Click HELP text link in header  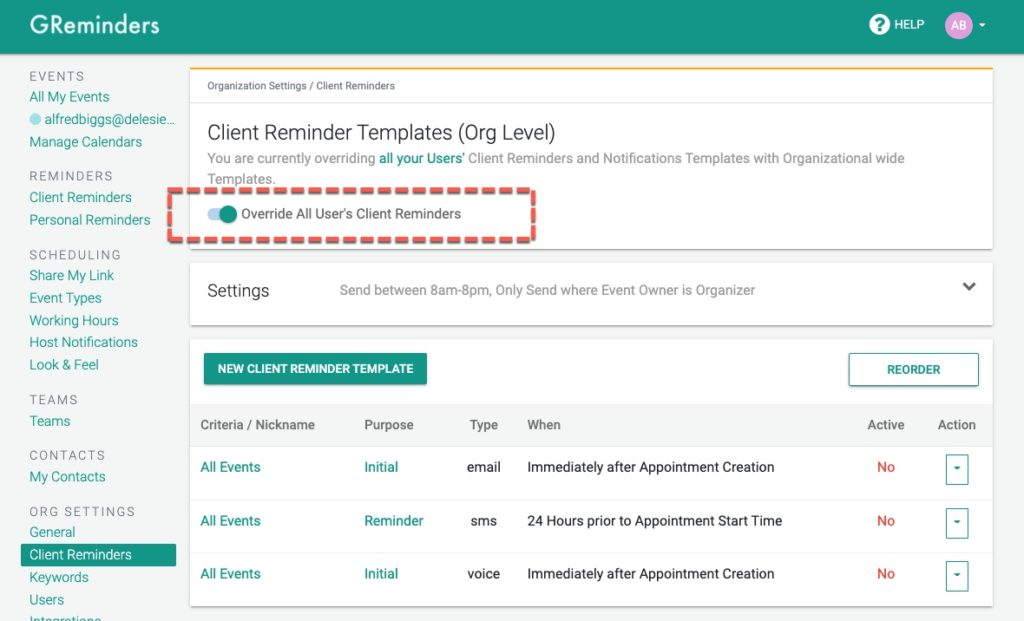click(909, 25)
